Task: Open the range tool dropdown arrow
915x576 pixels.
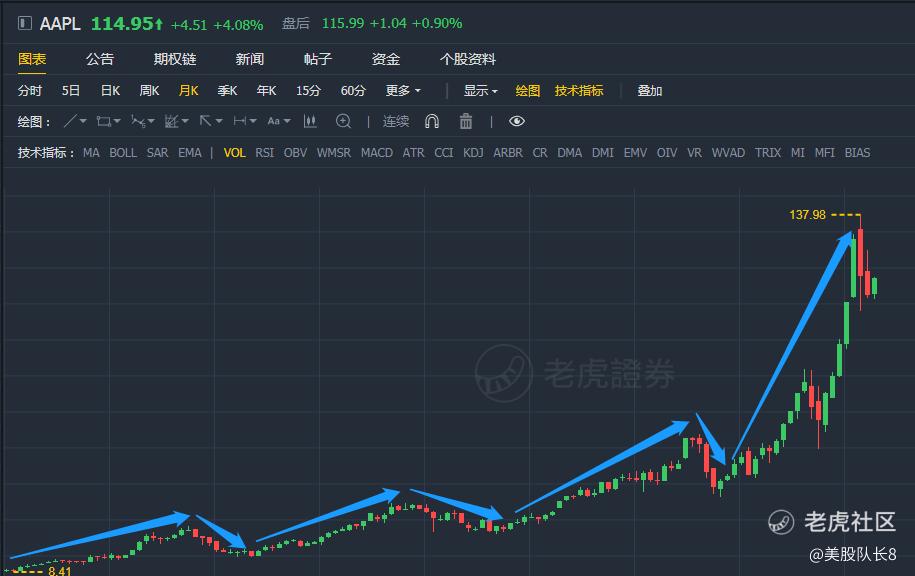Action: [253, 121]
